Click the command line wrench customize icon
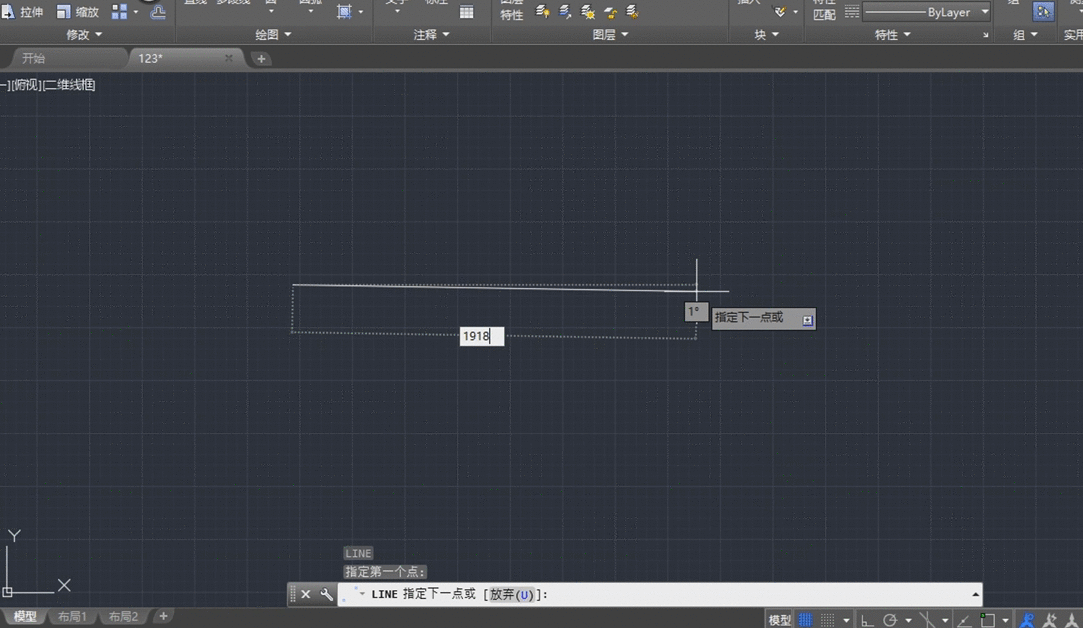The image size is (1083, 628). click(x=326, y=594)
